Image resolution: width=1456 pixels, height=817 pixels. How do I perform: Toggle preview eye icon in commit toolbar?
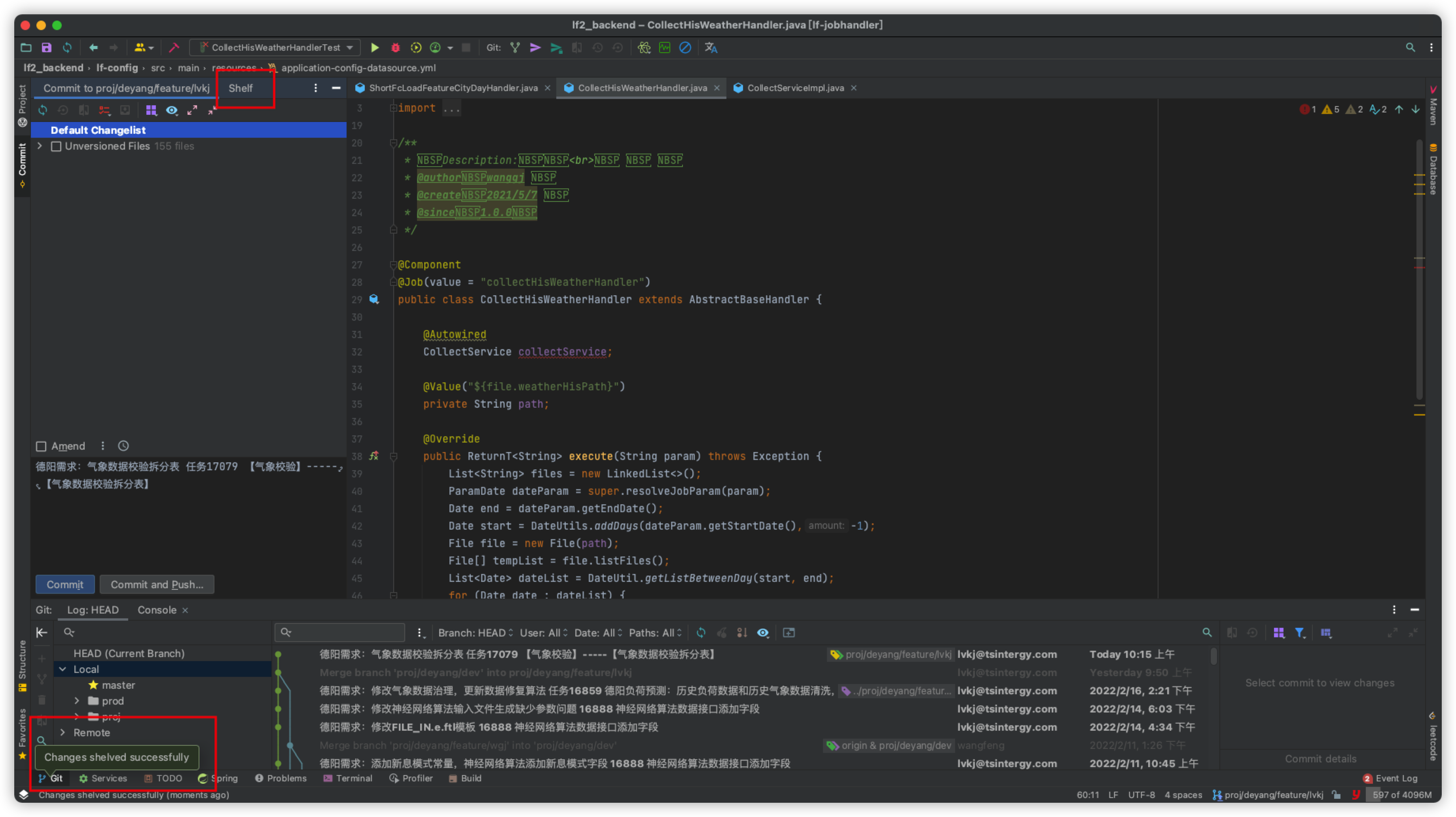tap(172, 110)
